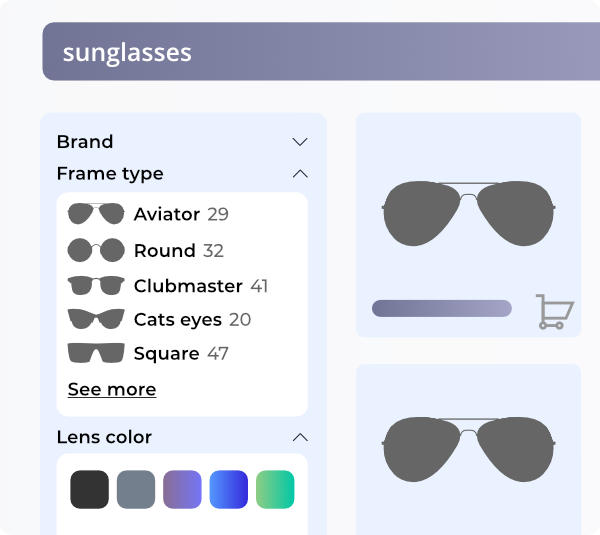Image resolution: width=600 pixels, height=535 pixels.
Task: Select the Round frame glasses icon
Action: [x=96, y=250]
